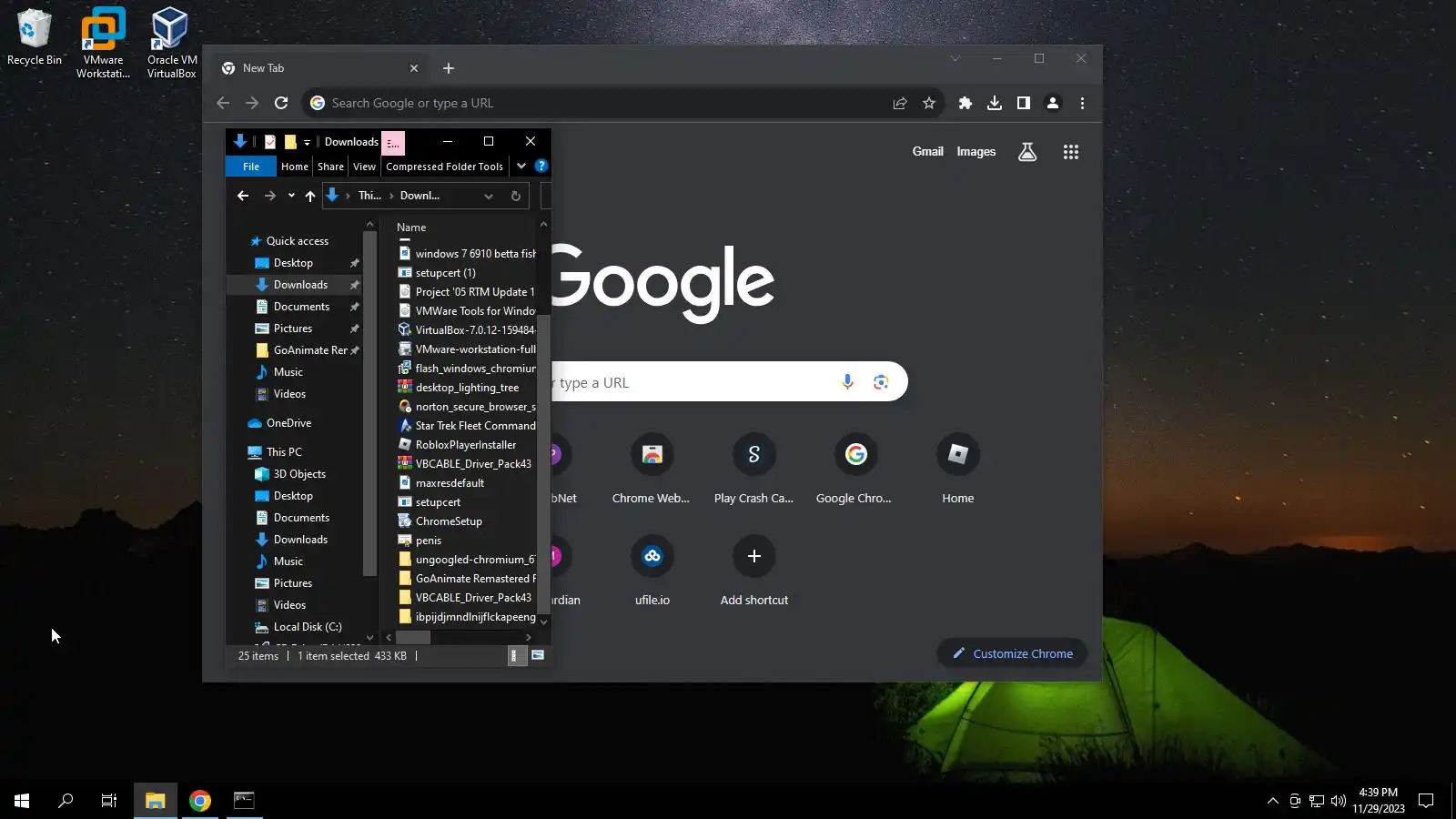Open Chrome downloads tray icon

click(x=995, y=103)
